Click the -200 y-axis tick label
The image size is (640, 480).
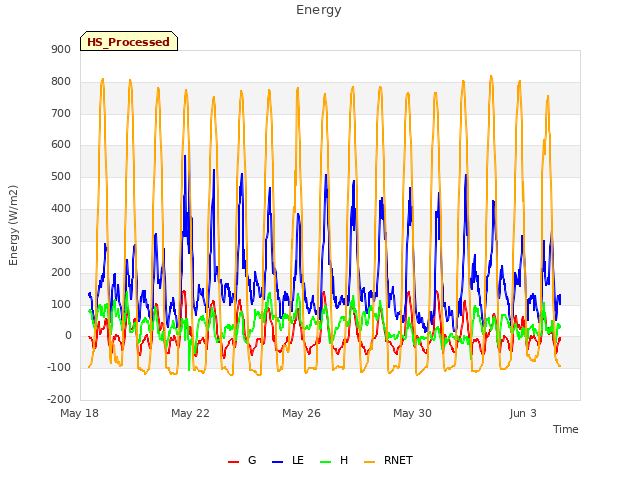pyautogui.click(x=59, y=399)
